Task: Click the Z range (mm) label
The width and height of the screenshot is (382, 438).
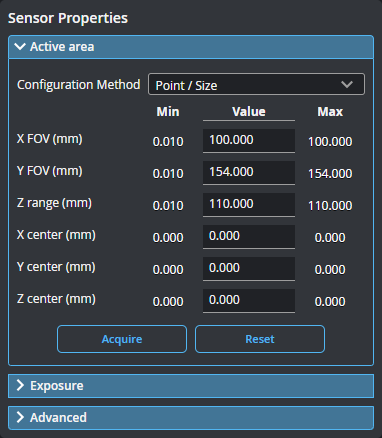Action: [54, 203]
